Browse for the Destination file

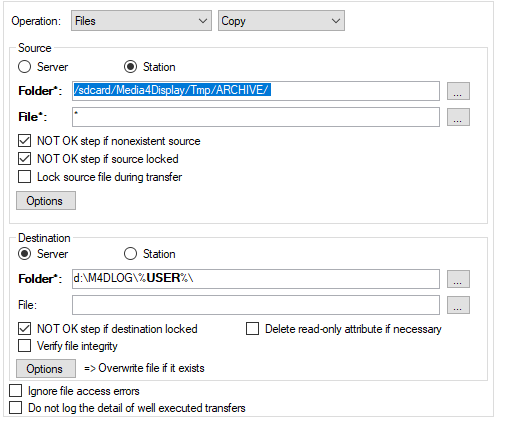458,305
